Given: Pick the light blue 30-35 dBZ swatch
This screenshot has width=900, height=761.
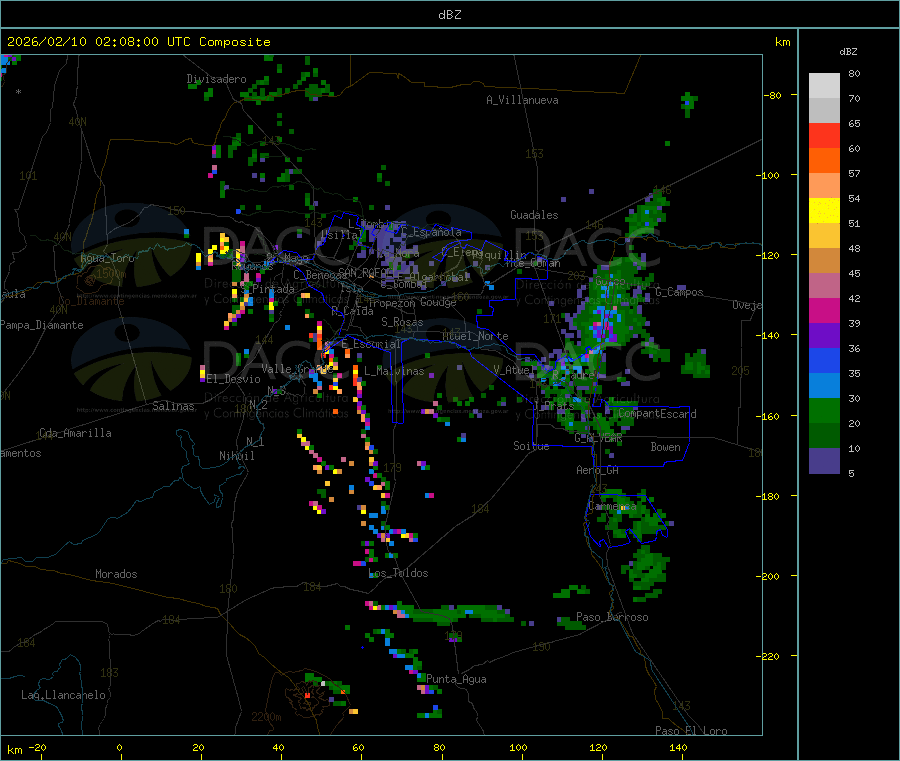Looking at the screenshot, I should [x=824, y=386].
